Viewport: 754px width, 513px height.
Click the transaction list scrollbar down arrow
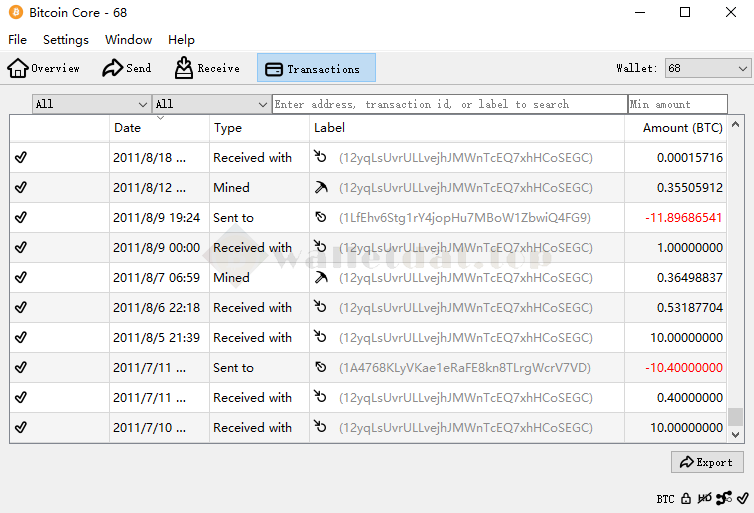(x=736, y=435)
